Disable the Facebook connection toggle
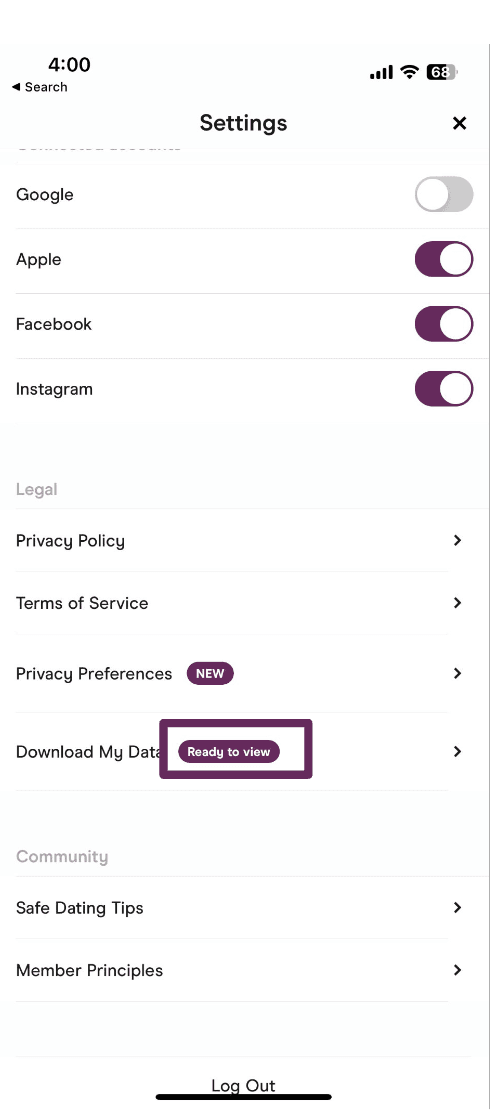This screenshot has width=498, height=1114. [444, 324]
